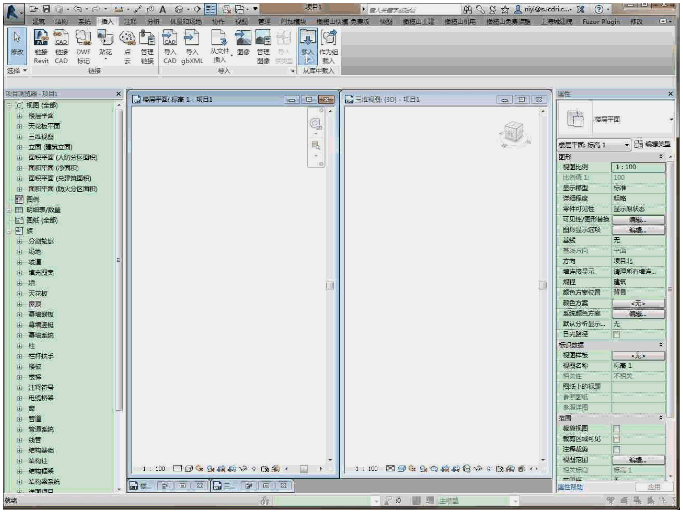Screen dimensions: 683x512
Task: Collapse the Families (族) tree node
Action: point(9,231)
